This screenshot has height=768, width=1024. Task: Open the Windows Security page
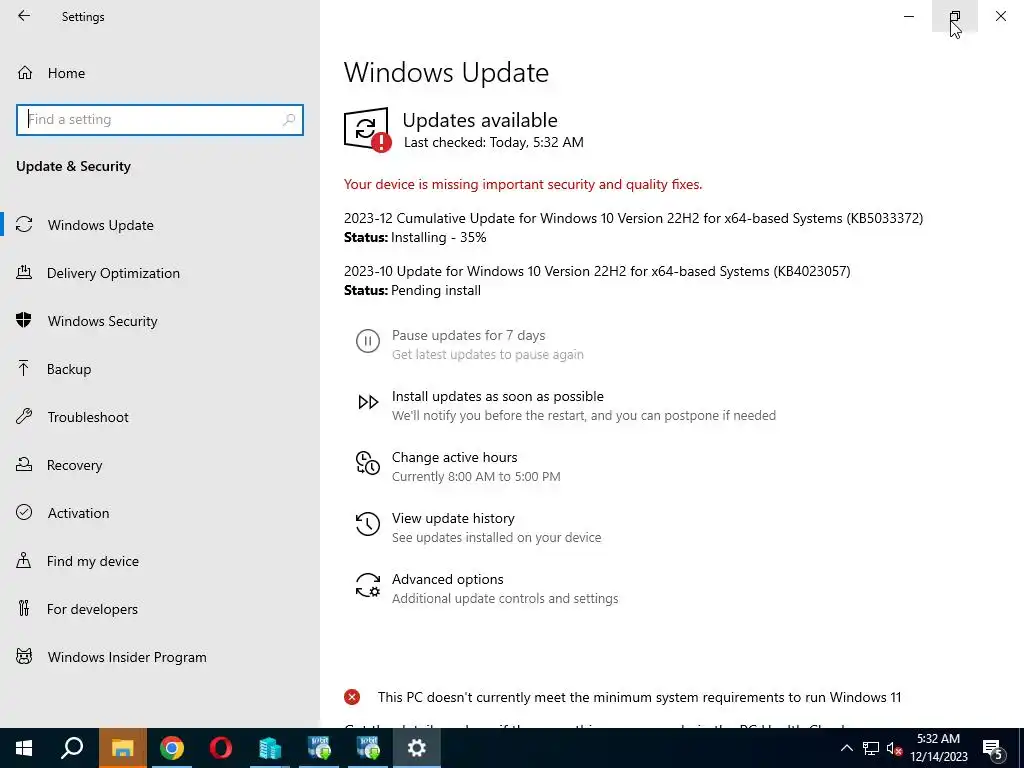tap(103, 321)
